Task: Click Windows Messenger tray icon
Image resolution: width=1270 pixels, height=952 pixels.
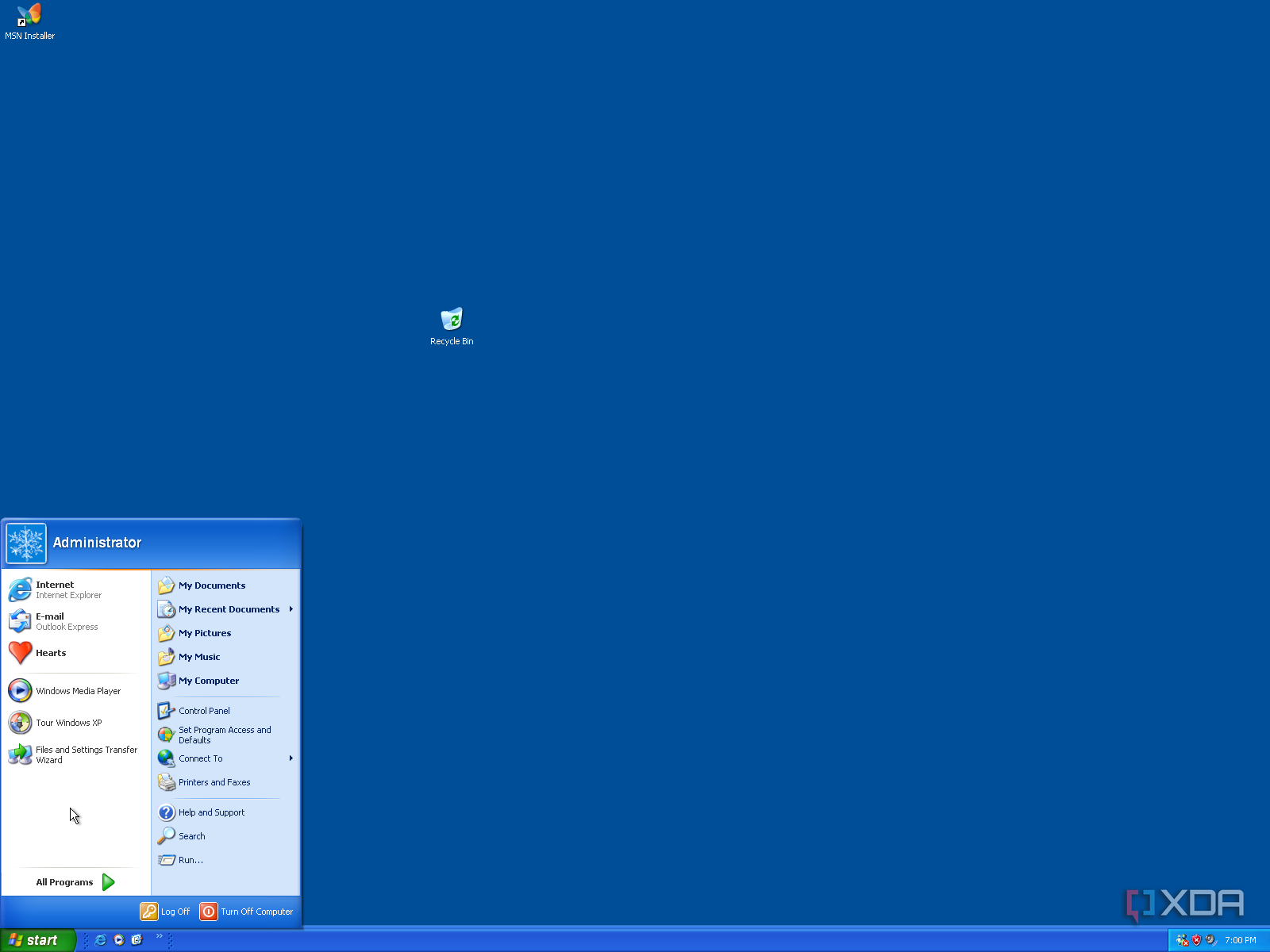Action: 1182,940
